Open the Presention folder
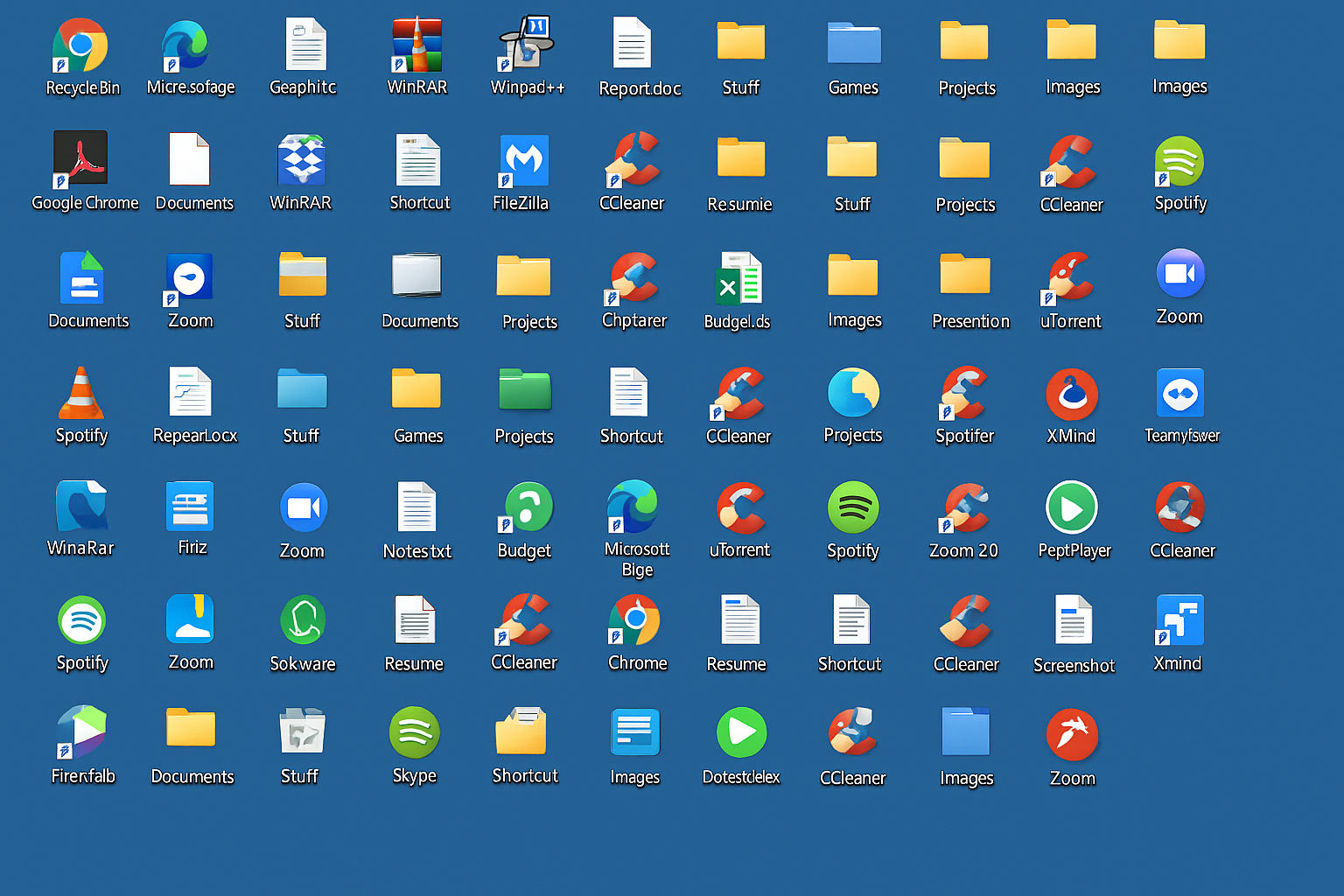The height and width of the screenshot is (896, 1344). coord(965,274)
